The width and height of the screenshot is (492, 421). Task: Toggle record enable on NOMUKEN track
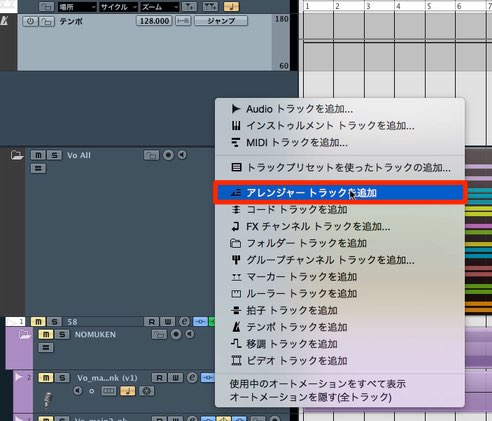(176, 334)
